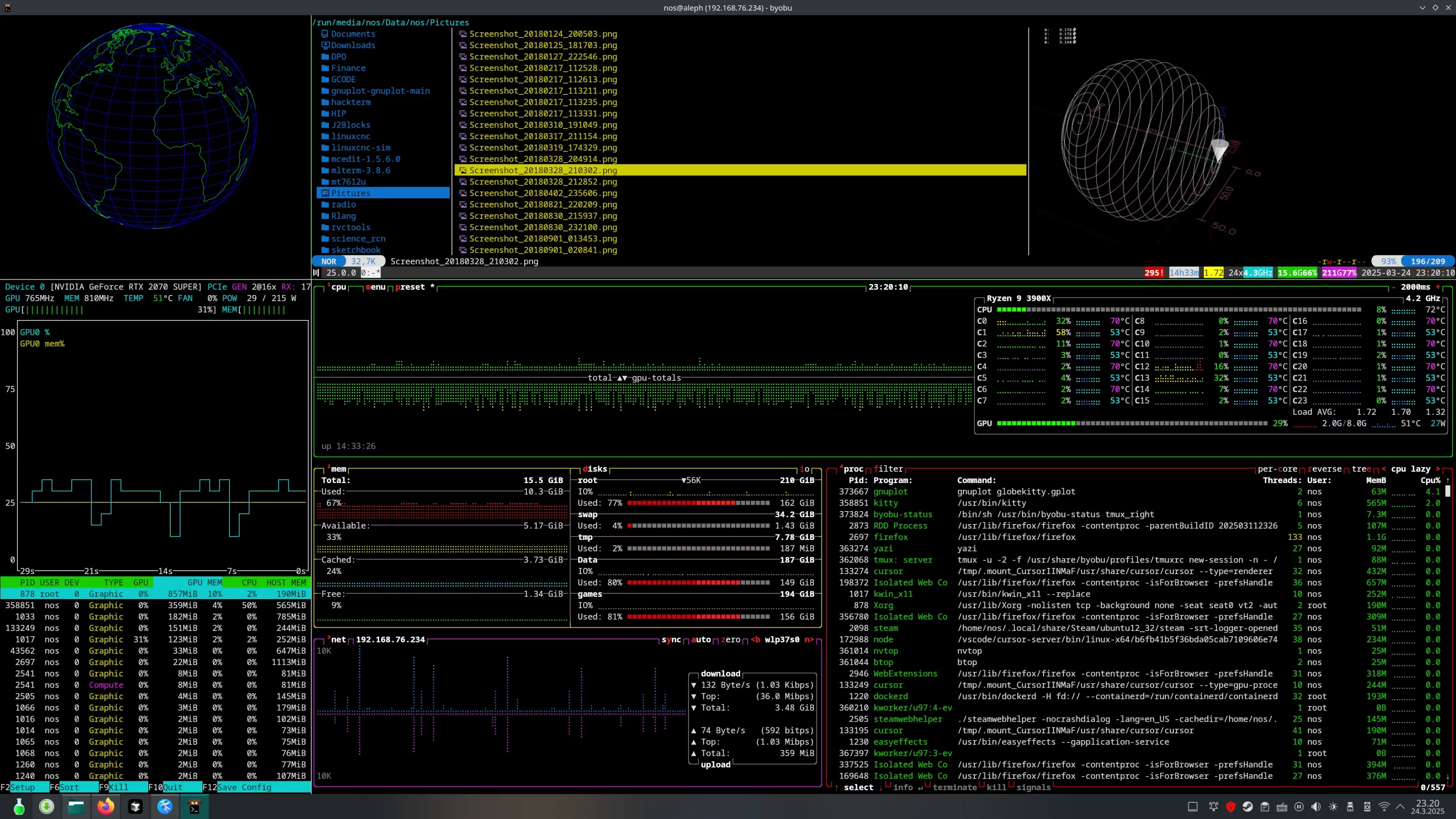1456x819 pixels.
Task: Click the filter option in proc panel
Action: click(x=888, y=469)
